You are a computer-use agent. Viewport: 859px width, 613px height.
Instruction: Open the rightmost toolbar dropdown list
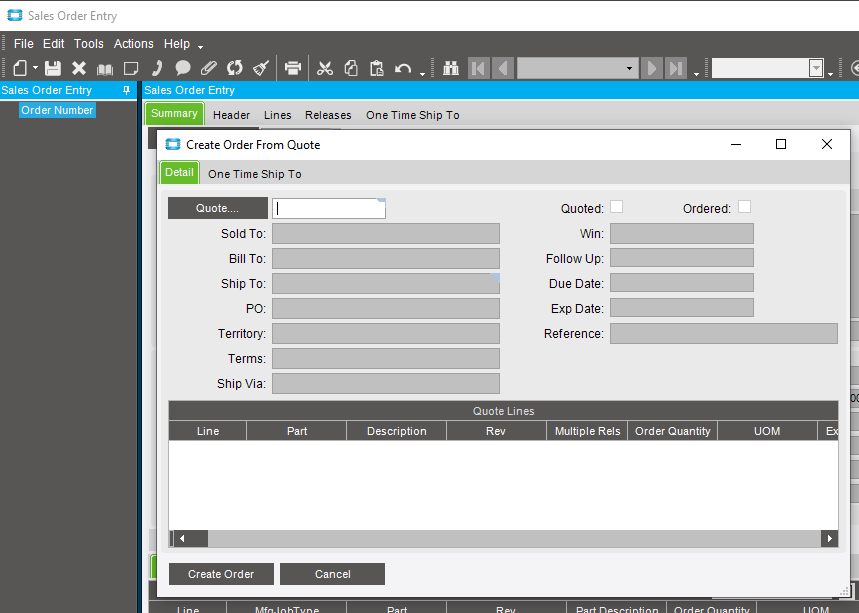[816, 68]
